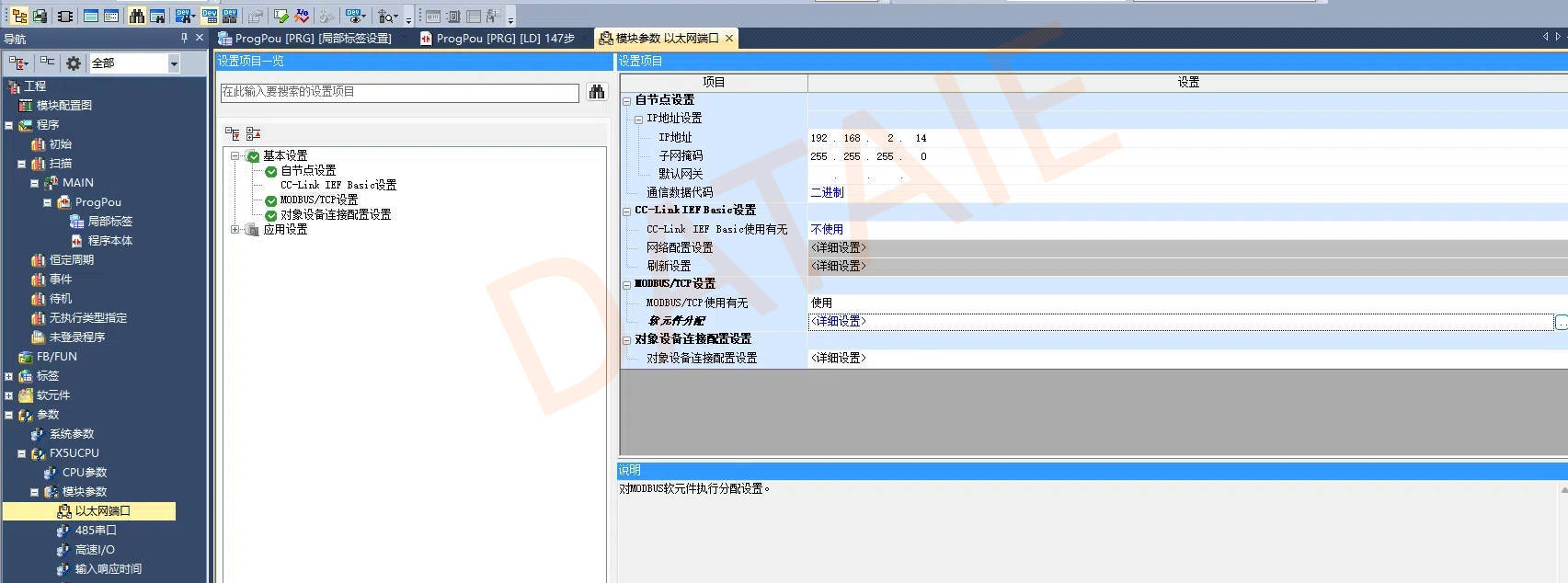Viewport: 1568px width, 583px height.
Task: Click the collapse-tree icon in navigation toolbar
Action: click(x=47, y=63)
